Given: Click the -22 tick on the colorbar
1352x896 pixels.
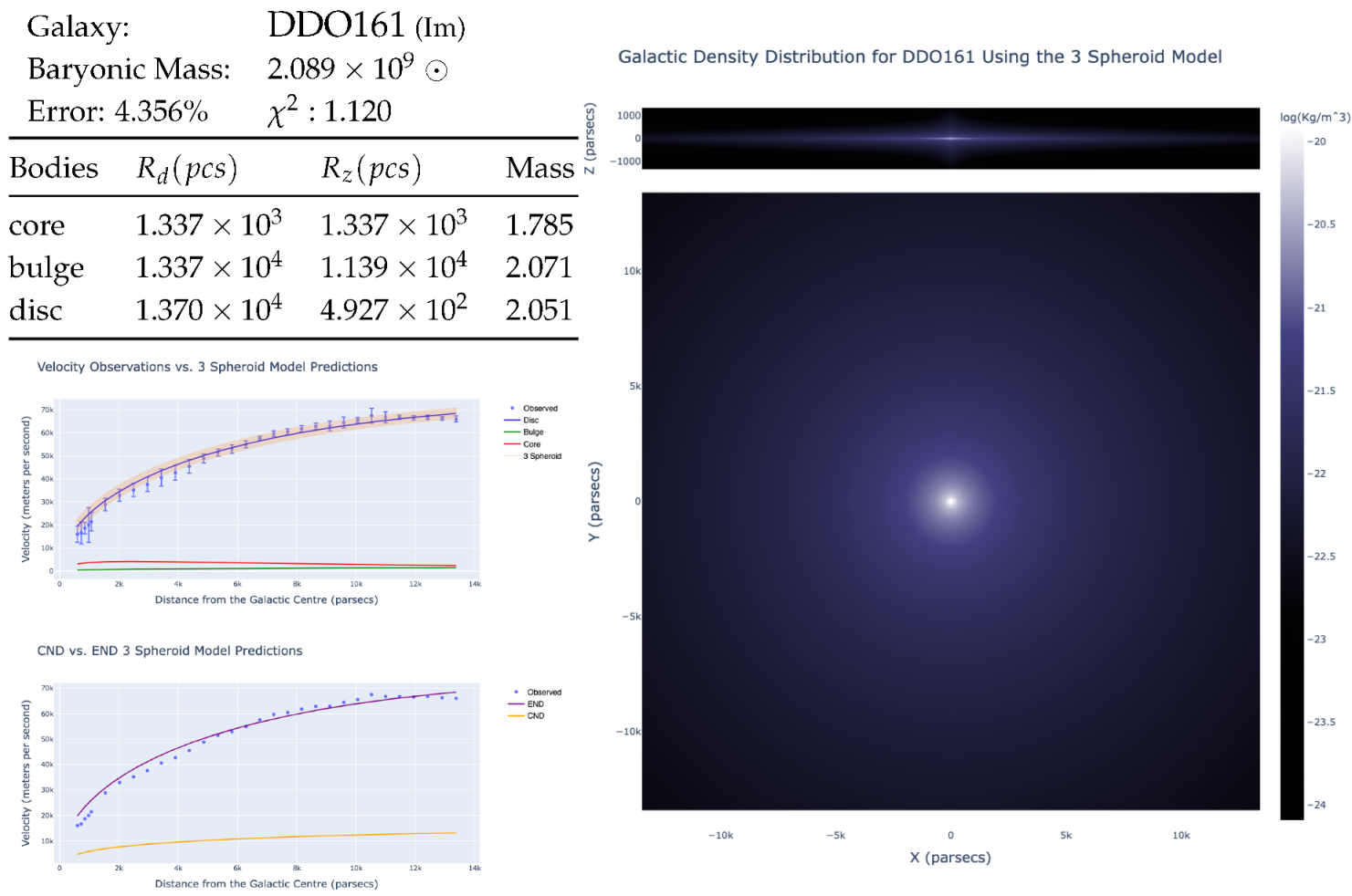Looking at the screenshot, I should [x=1317, y=474].
